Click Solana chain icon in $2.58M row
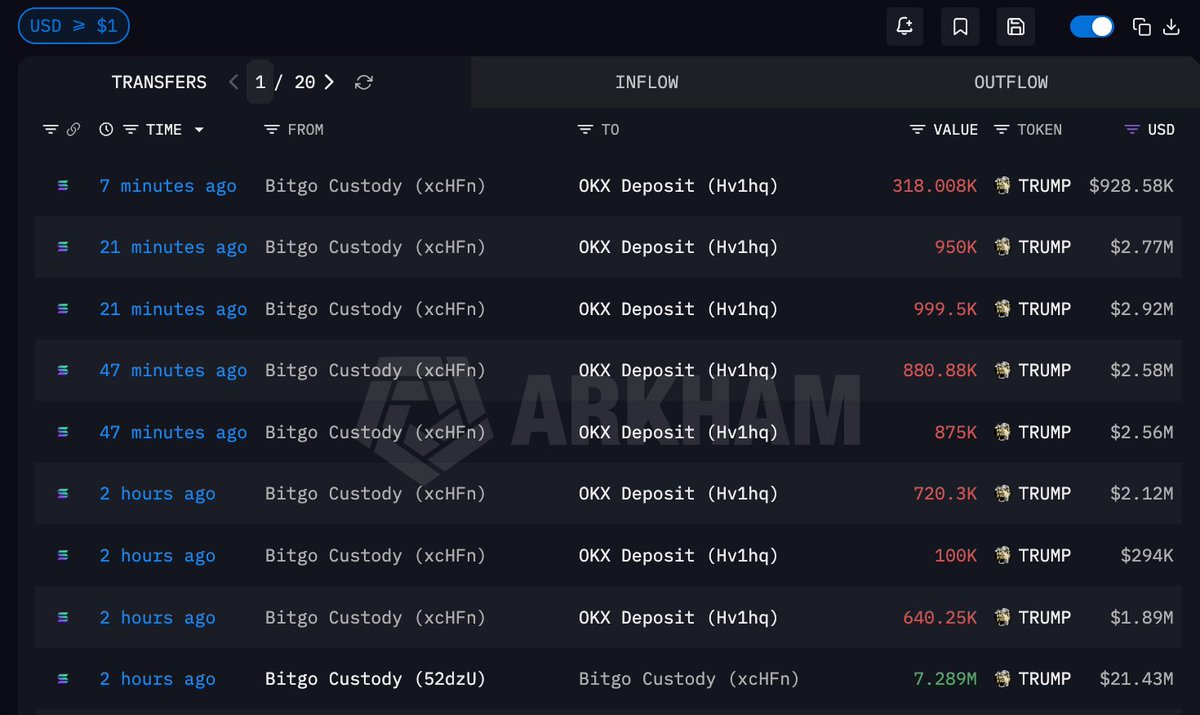Screen dimensions: 1200x715 pyautogui.click(x=63, y=370)
